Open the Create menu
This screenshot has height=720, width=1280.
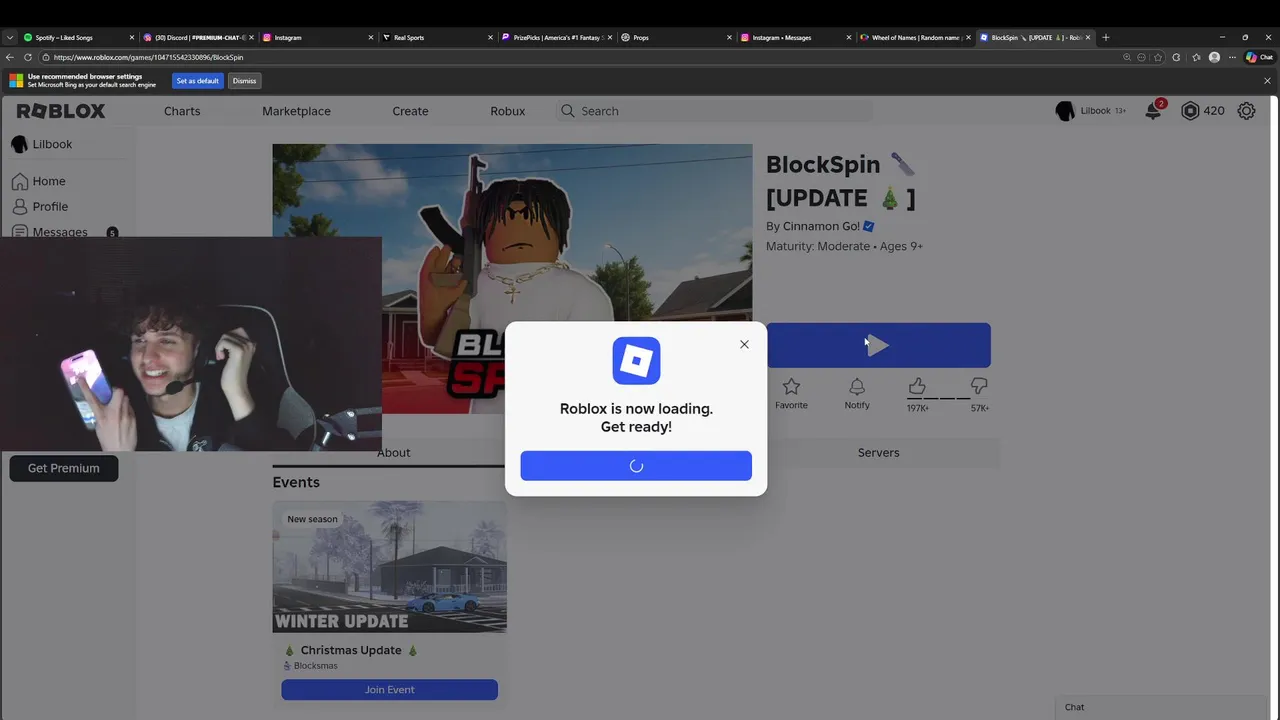tap(410, 111)
